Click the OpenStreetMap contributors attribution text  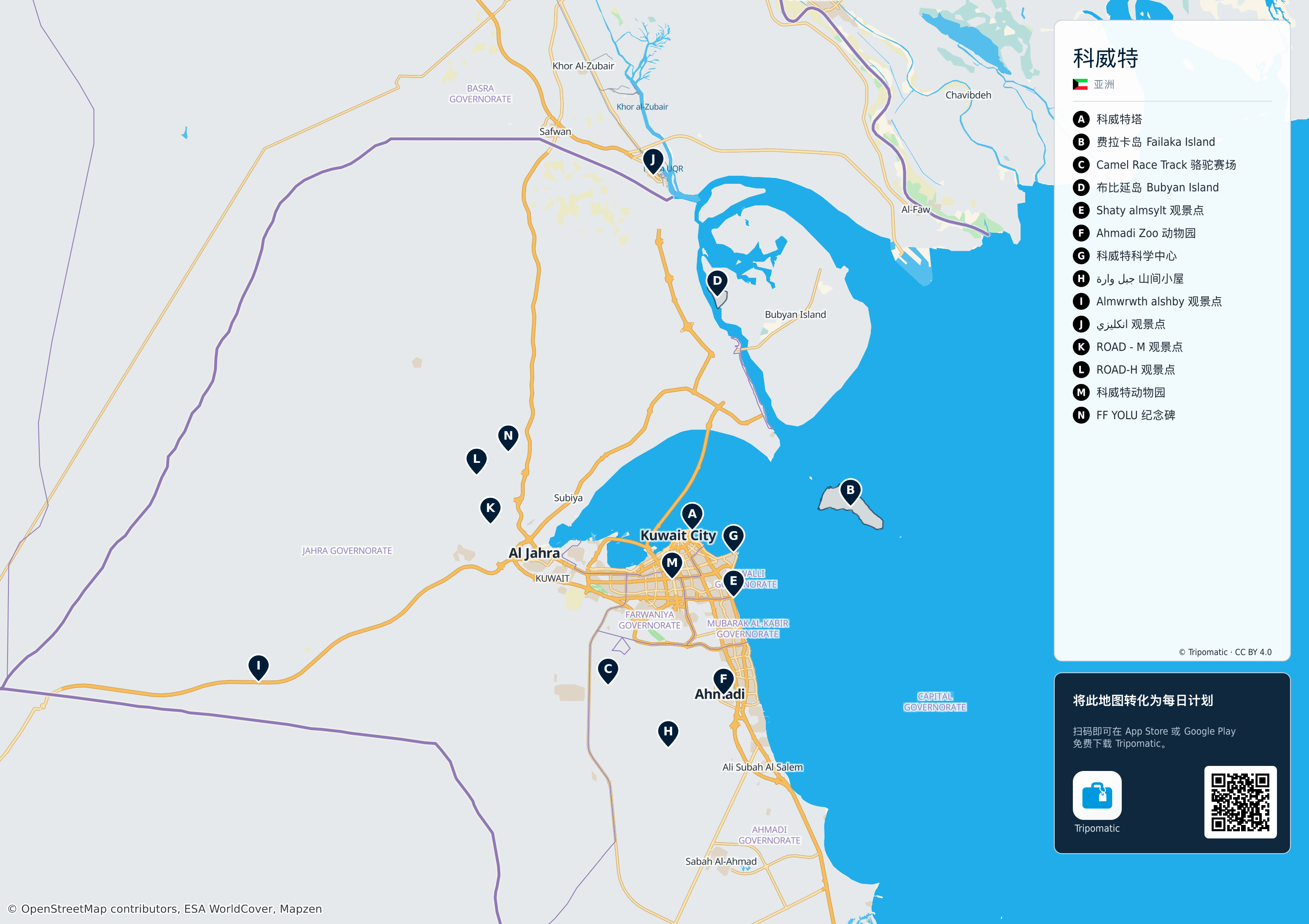(x=165, y=908)
